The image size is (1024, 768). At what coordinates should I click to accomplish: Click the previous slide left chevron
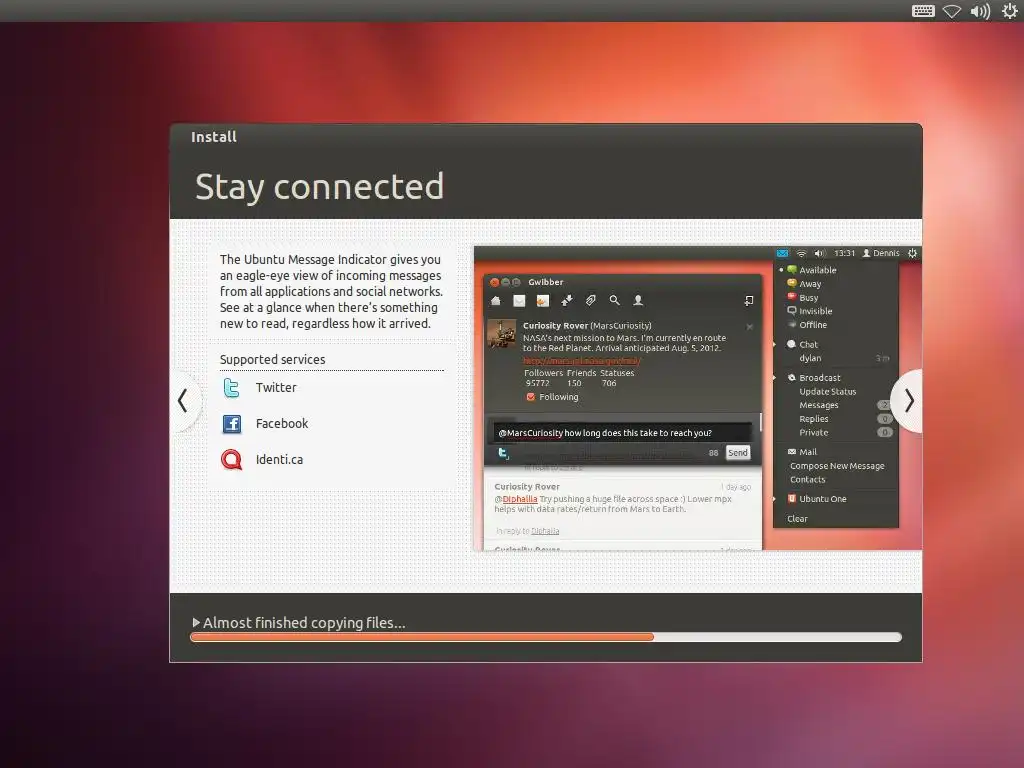pyautogui.click(x=183, y=401)
